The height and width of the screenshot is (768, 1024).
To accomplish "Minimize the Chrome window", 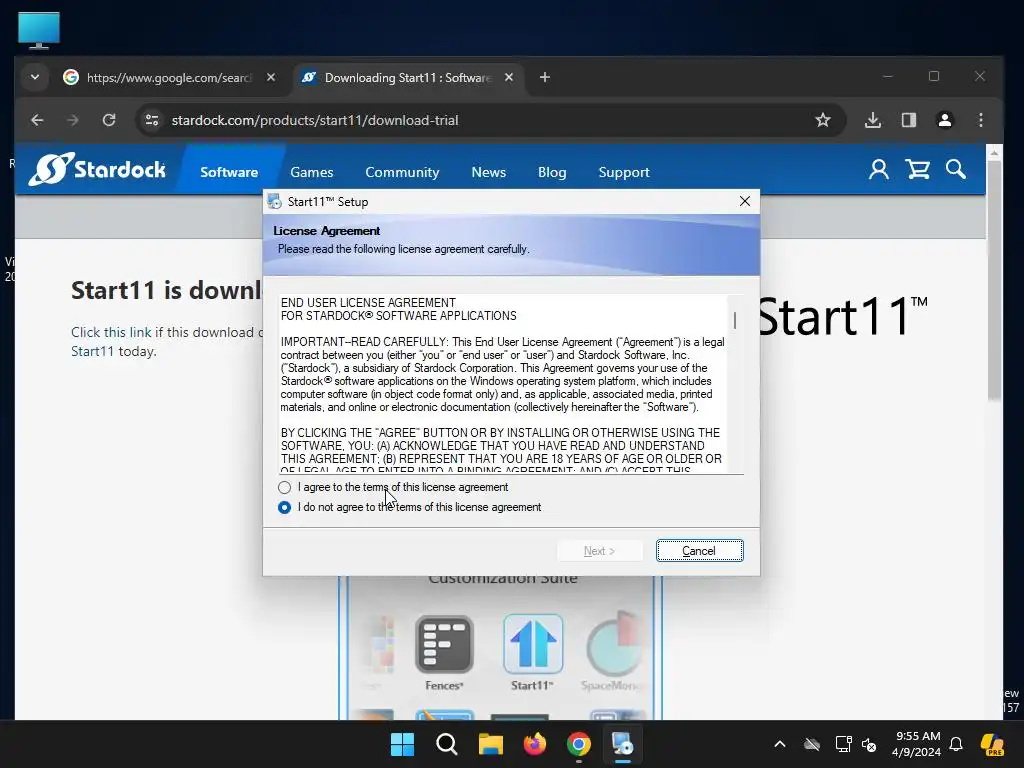I will pyautogui.click(x=888, y=76).
